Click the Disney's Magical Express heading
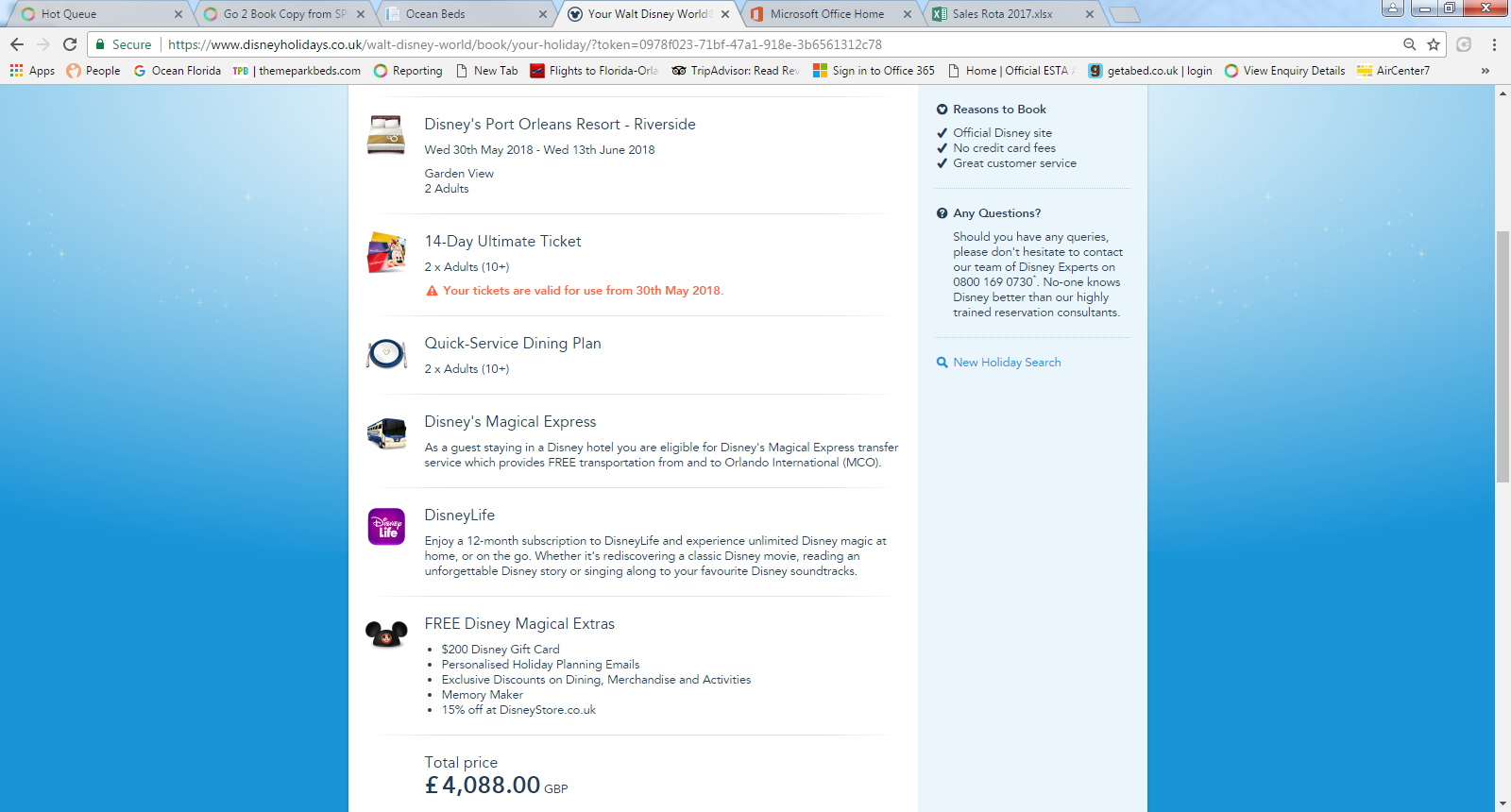The image size is (1511, 812). pos(510,422)
